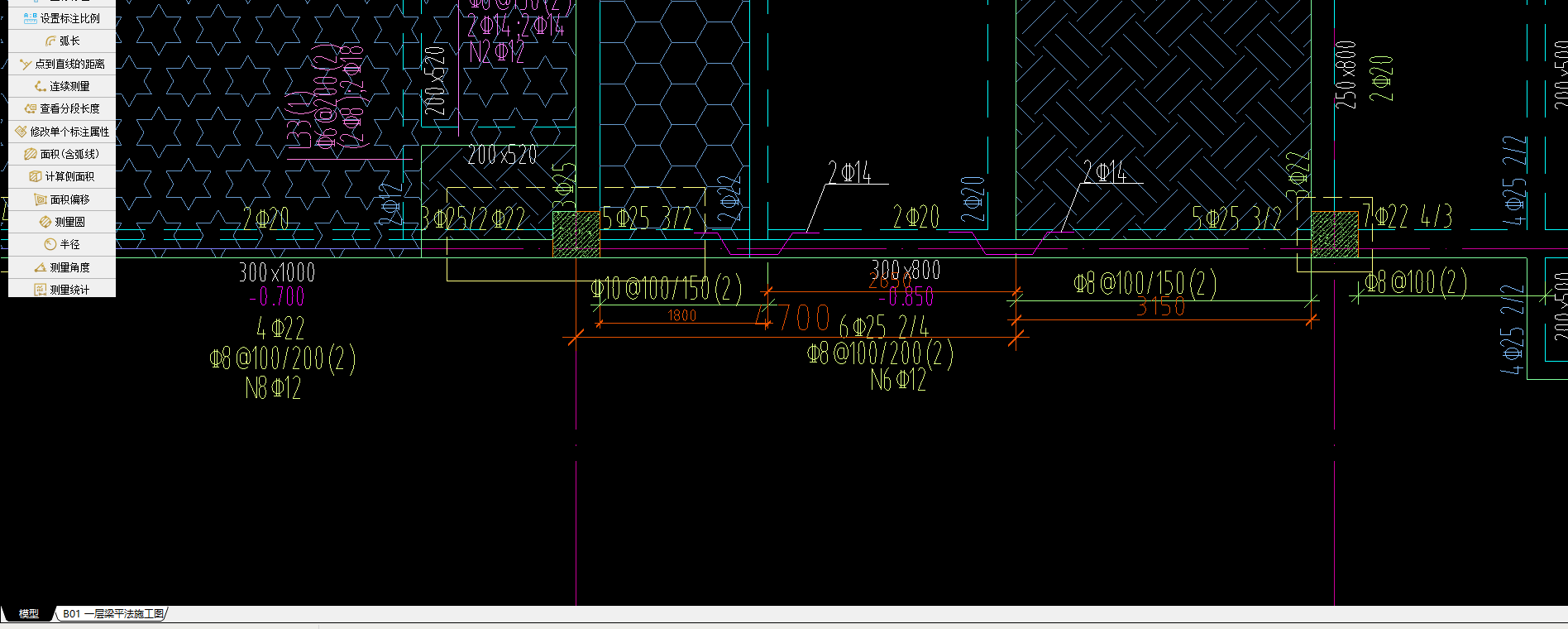Select the -0.850 elevation annotation

coord(906,296)
